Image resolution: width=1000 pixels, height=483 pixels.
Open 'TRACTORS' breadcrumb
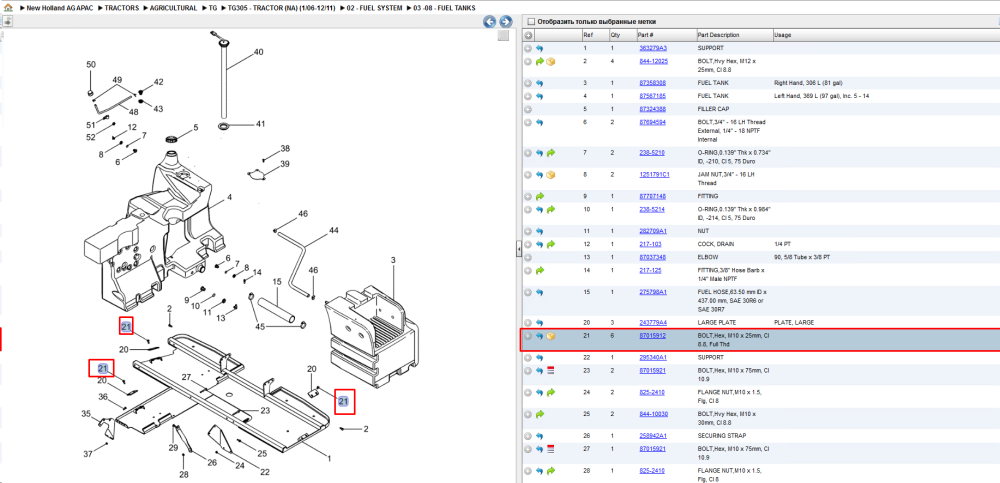point(121,8)
